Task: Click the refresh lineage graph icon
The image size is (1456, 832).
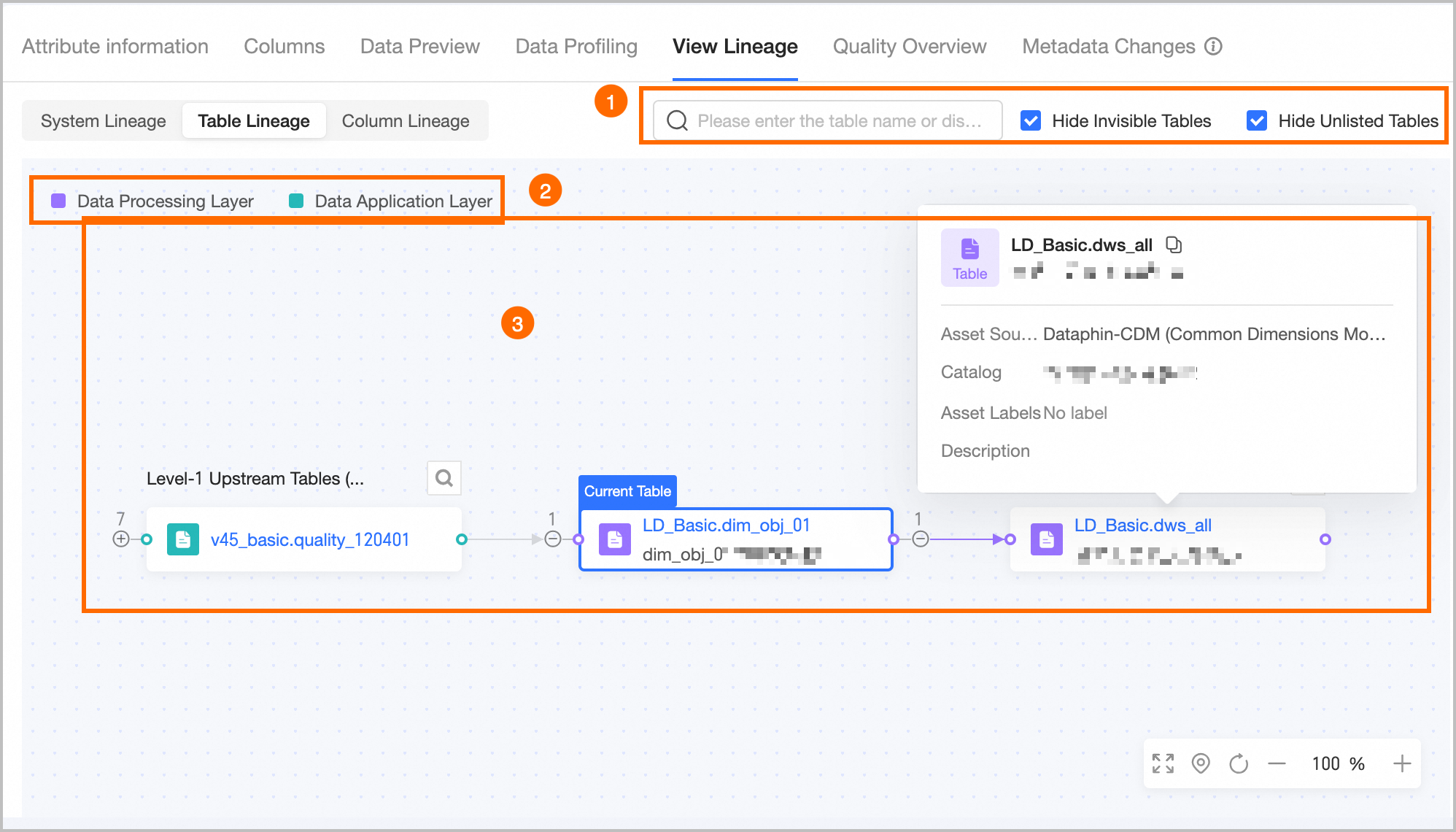Action: coord(1239,764)
